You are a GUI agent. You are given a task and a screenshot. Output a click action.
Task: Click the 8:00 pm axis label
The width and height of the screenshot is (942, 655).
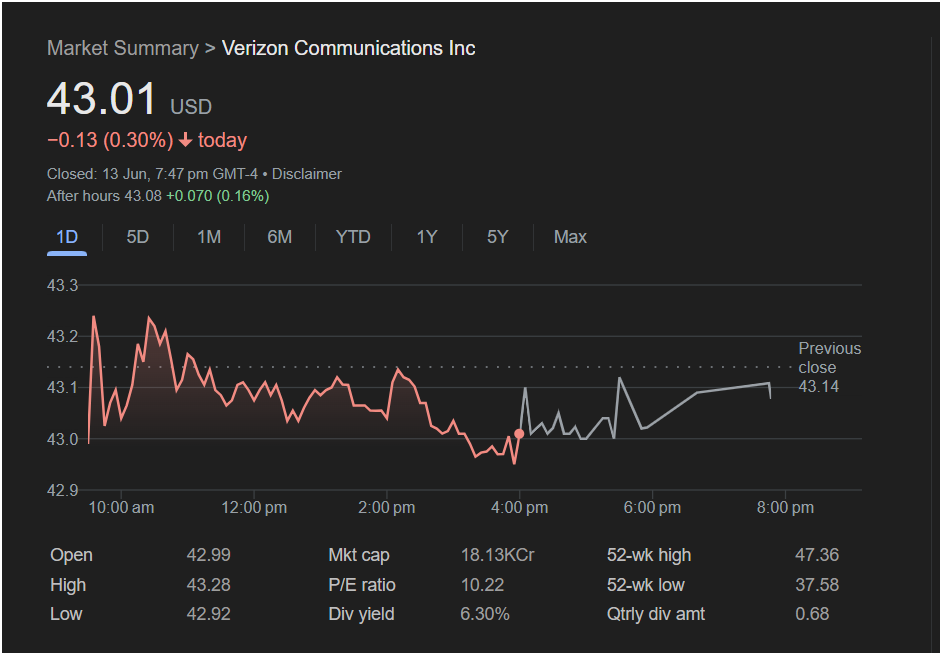785,508
